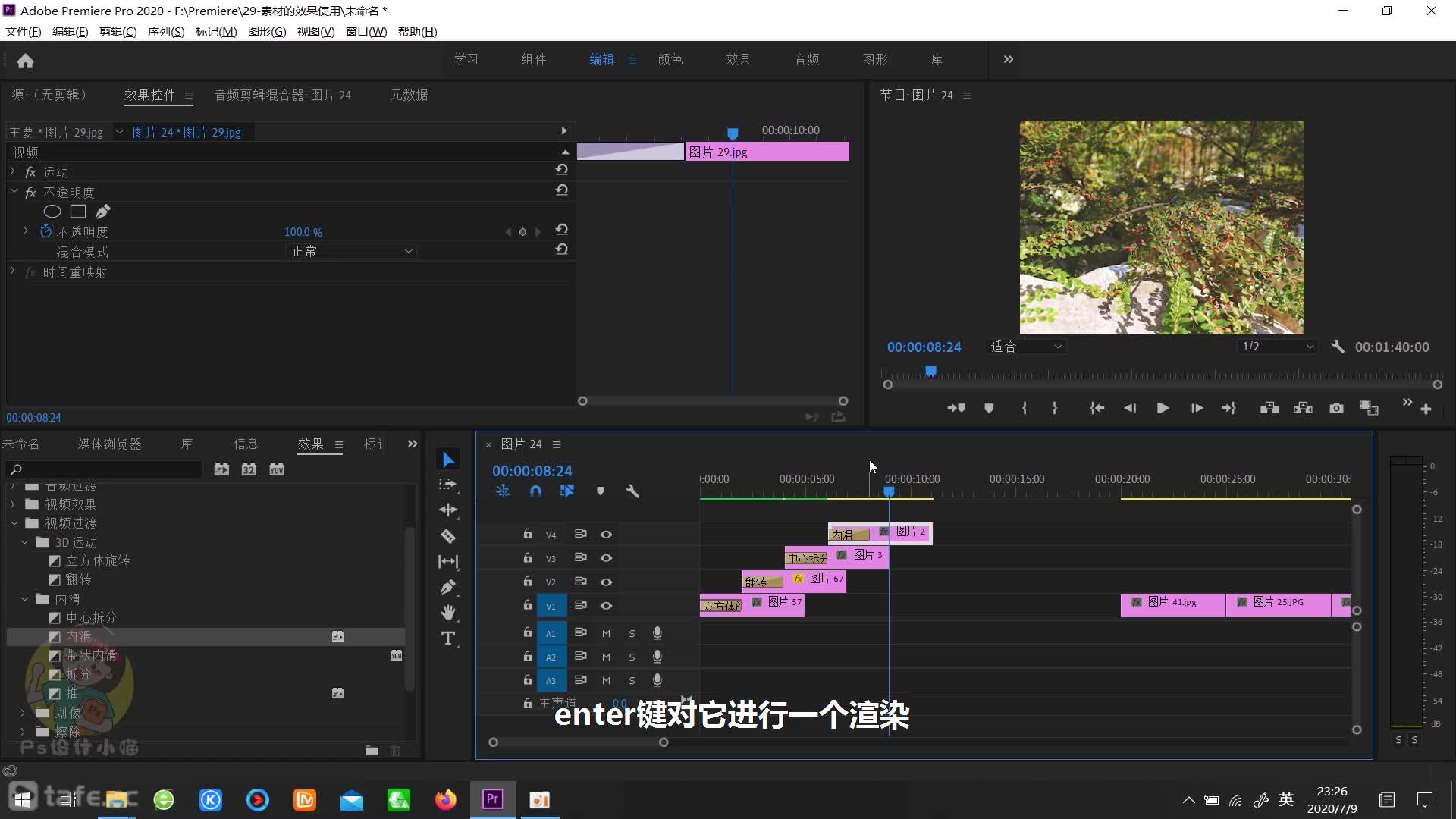Select the Ripple Edit tool
The height and width of the screenshot is (819, 1456).
click(x=448, y=510)
